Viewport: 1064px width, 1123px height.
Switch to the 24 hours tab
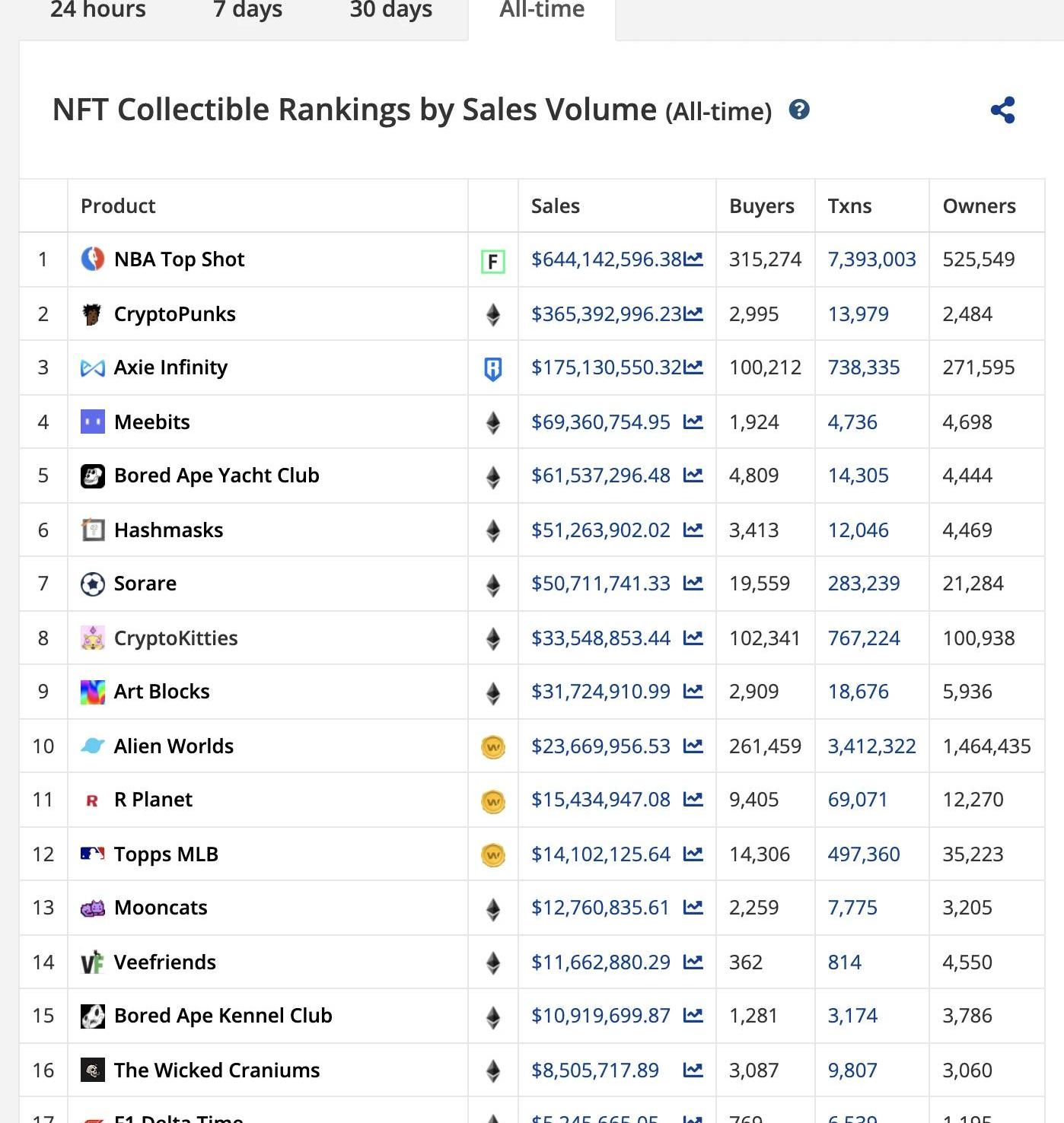point(98,10)
